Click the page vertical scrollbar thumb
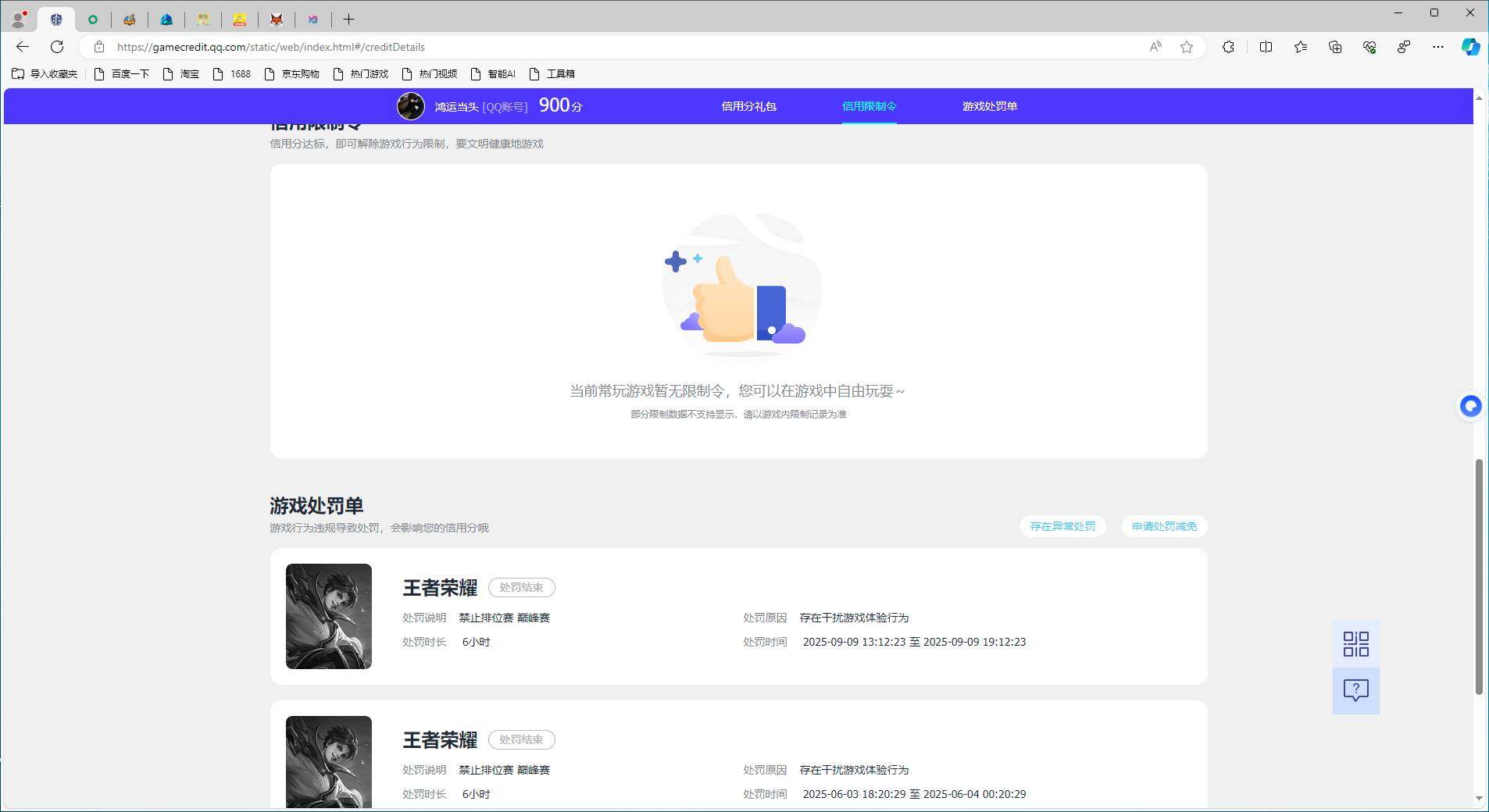 pos(1478,577)
